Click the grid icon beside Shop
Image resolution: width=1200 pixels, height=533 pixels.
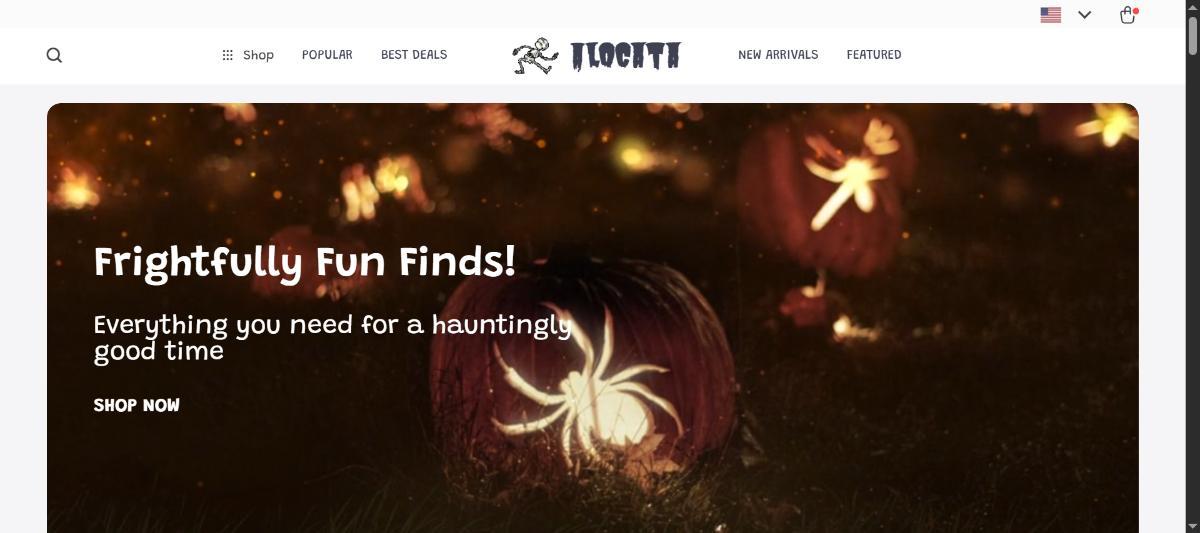click(227, 55)
